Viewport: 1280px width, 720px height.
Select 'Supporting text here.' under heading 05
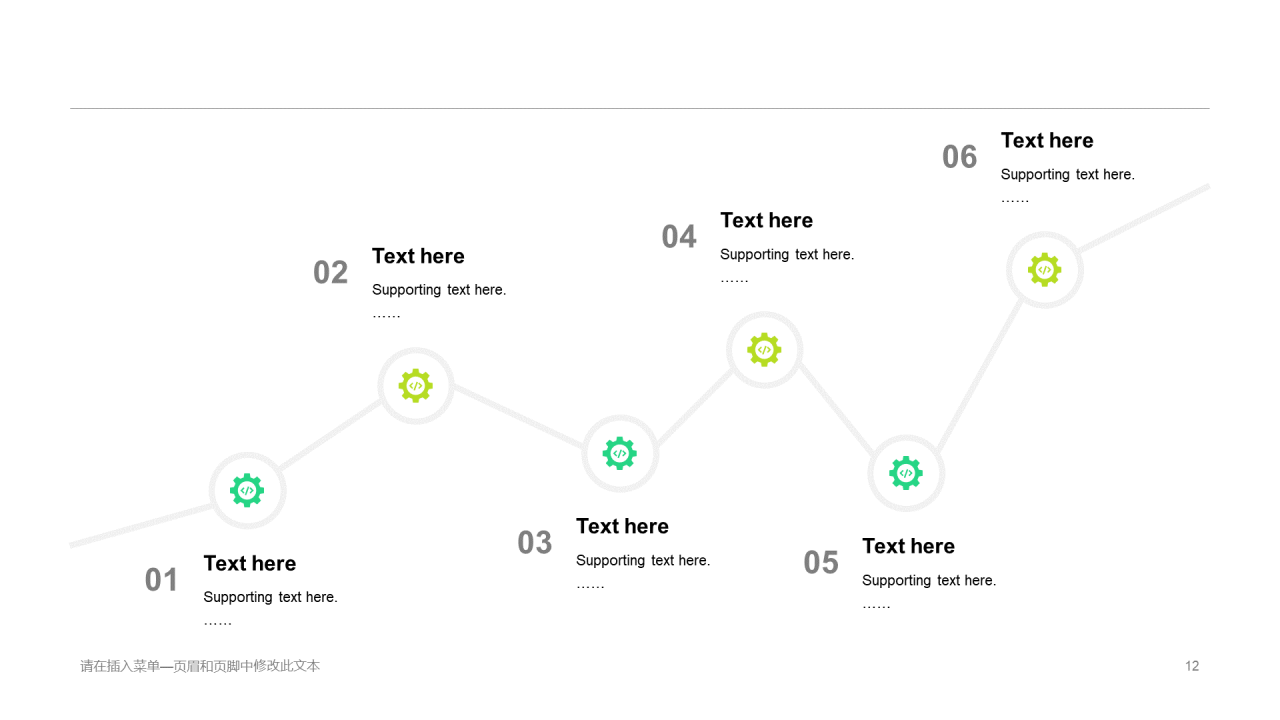tap(929, 580)
